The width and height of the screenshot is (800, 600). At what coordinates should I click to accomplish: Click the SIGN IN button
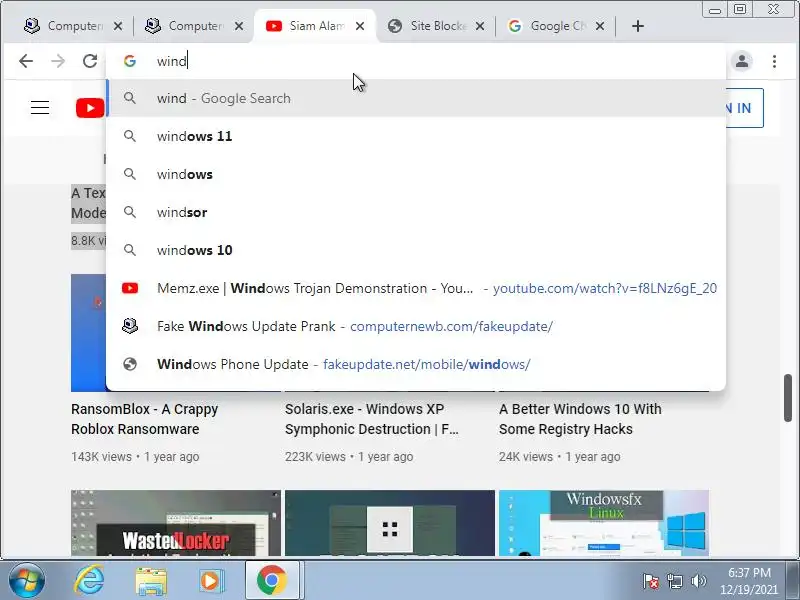tap(744, 108)
